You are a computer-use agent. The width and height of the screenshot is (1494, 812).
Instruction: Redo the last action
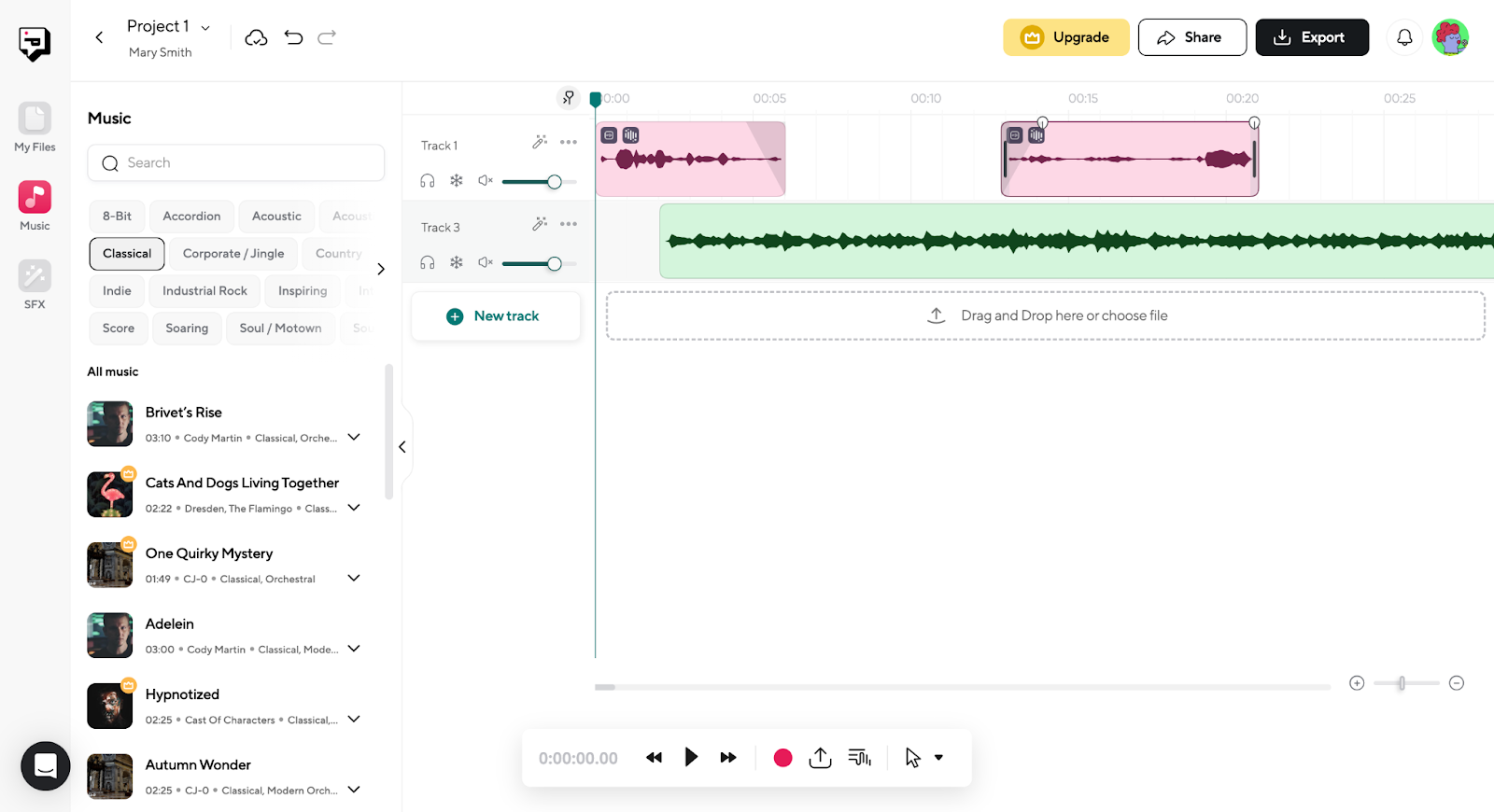pos(327,37)
